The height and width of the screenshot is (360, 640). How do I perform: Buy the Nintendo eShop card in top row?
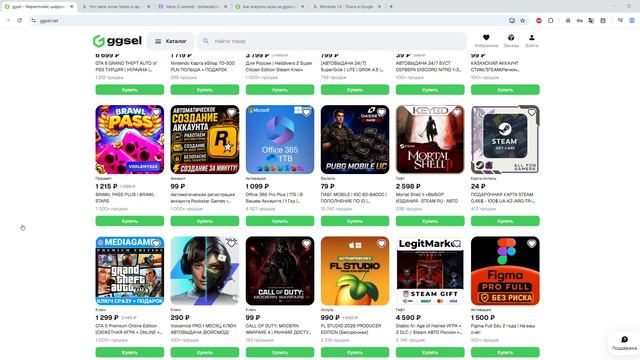[205, 89]
